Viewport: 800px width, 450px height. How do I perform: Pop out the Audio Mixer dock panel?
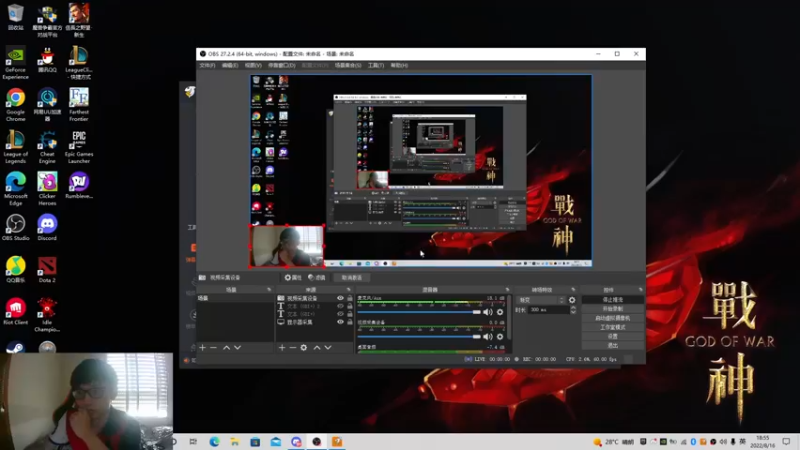(507, 290)
